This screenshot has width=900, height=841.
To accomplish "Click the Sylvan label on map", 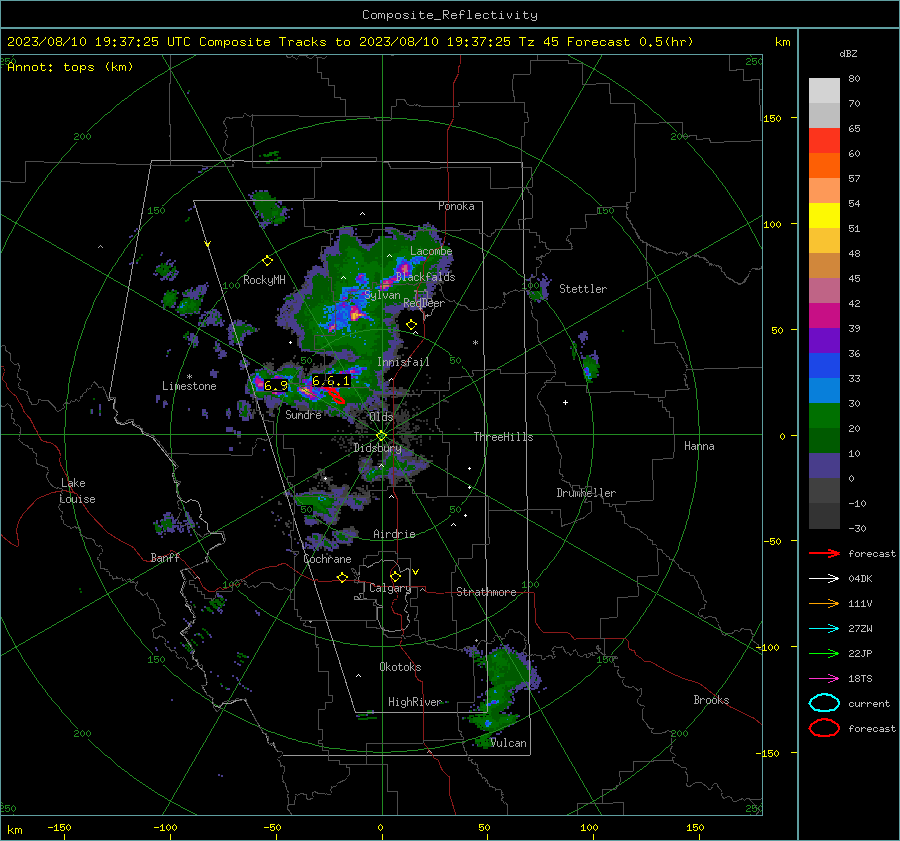I will 382,295.
